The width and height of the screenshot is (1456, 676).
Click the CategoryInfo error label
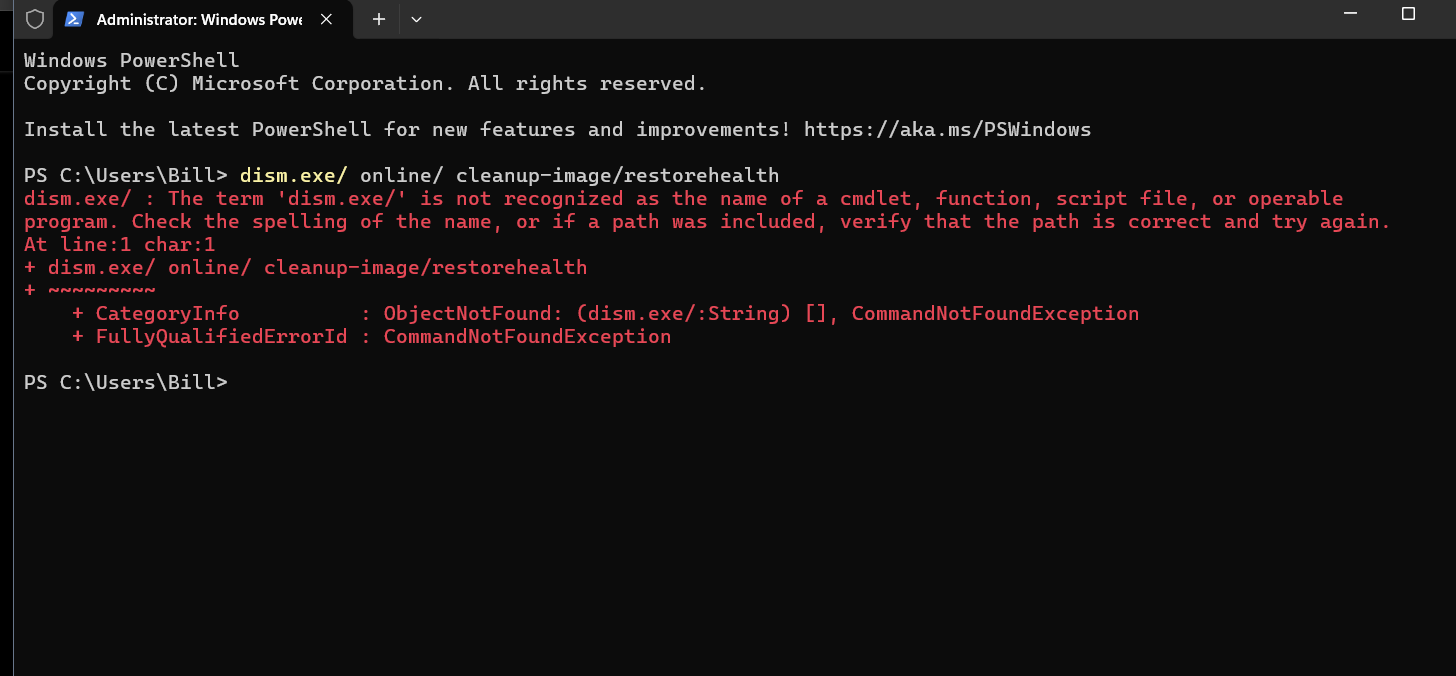(x=167, y=313)
